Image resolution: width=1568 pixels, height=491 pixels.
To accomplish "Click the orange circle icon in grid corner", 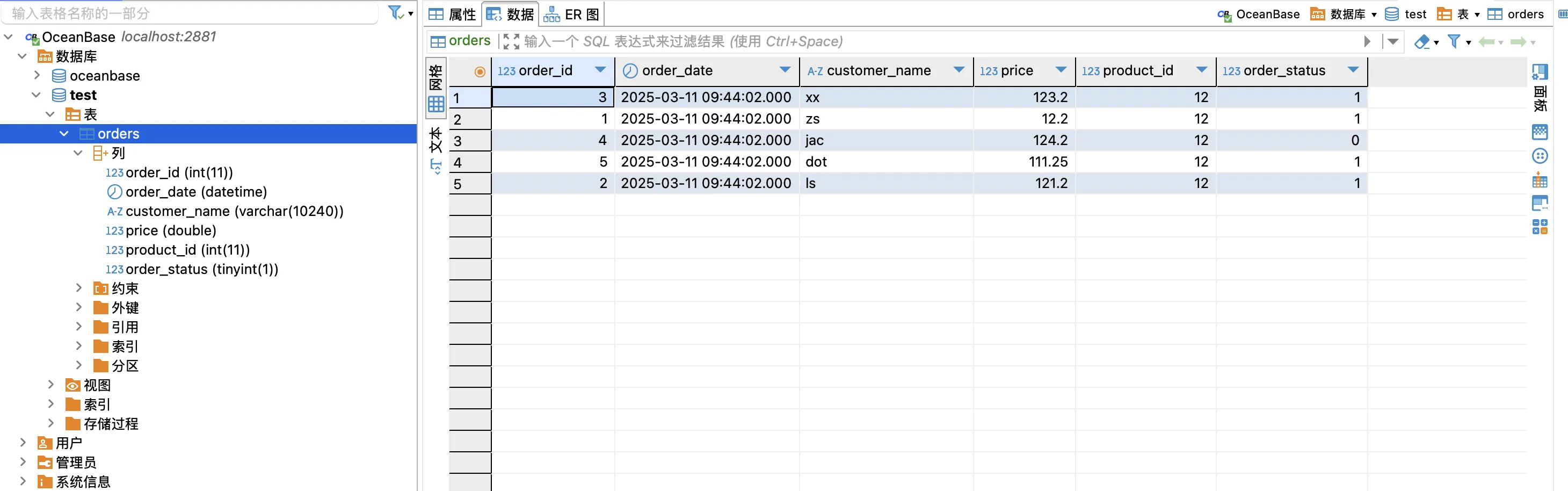I will click(480, 72).
